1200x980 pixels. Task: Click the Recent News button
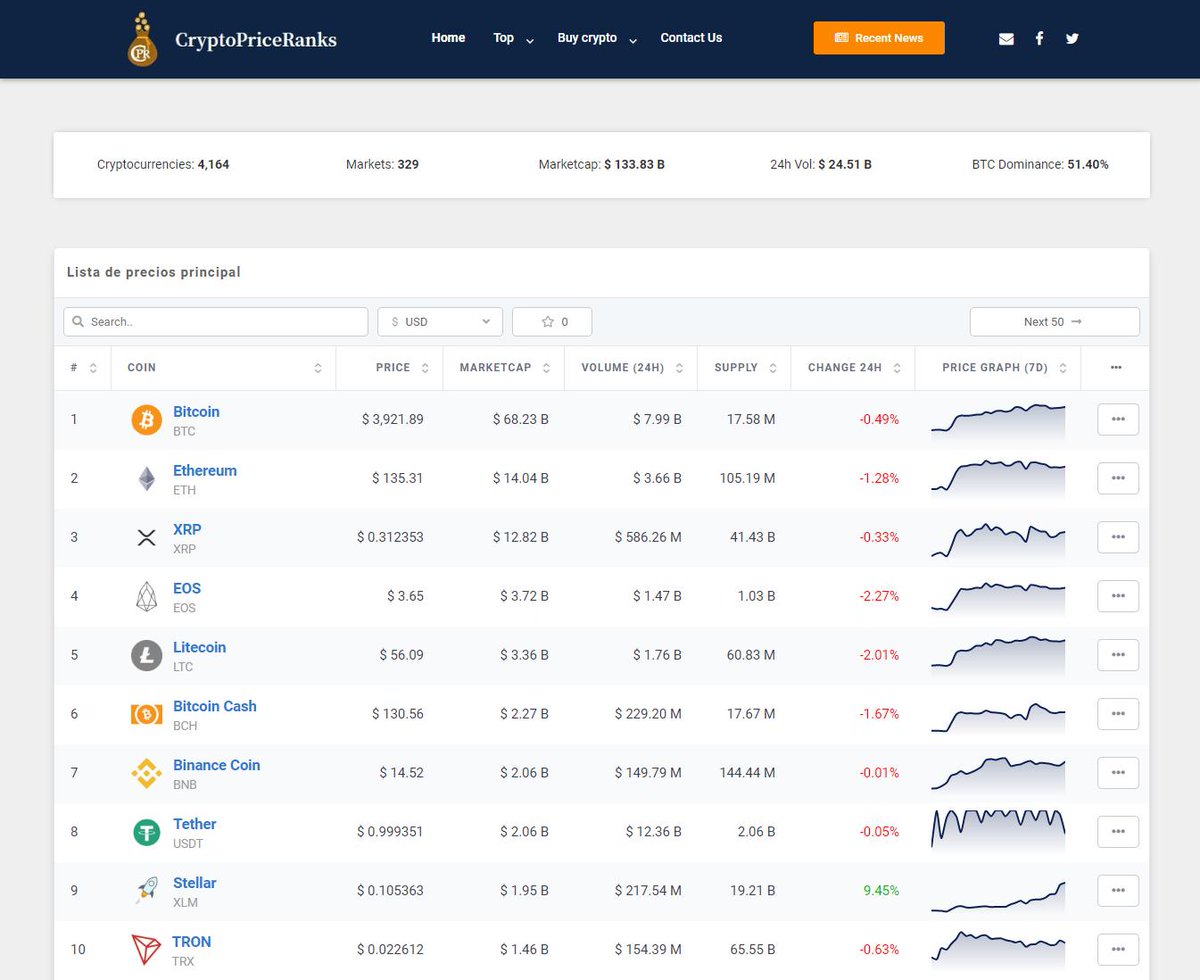tap(879, 38)
